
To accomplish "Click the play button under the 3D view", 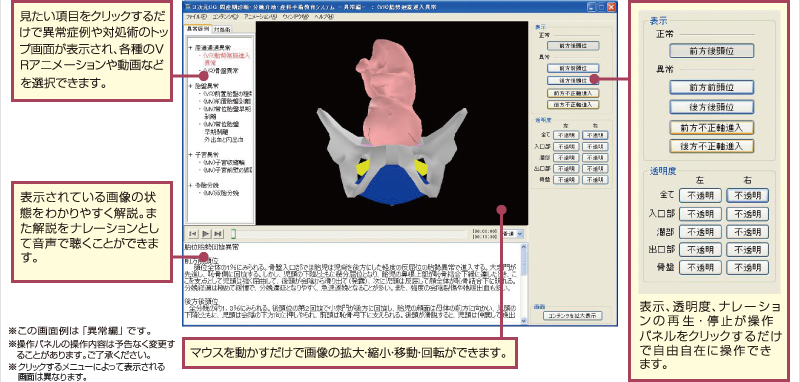I will pos(206,234).
